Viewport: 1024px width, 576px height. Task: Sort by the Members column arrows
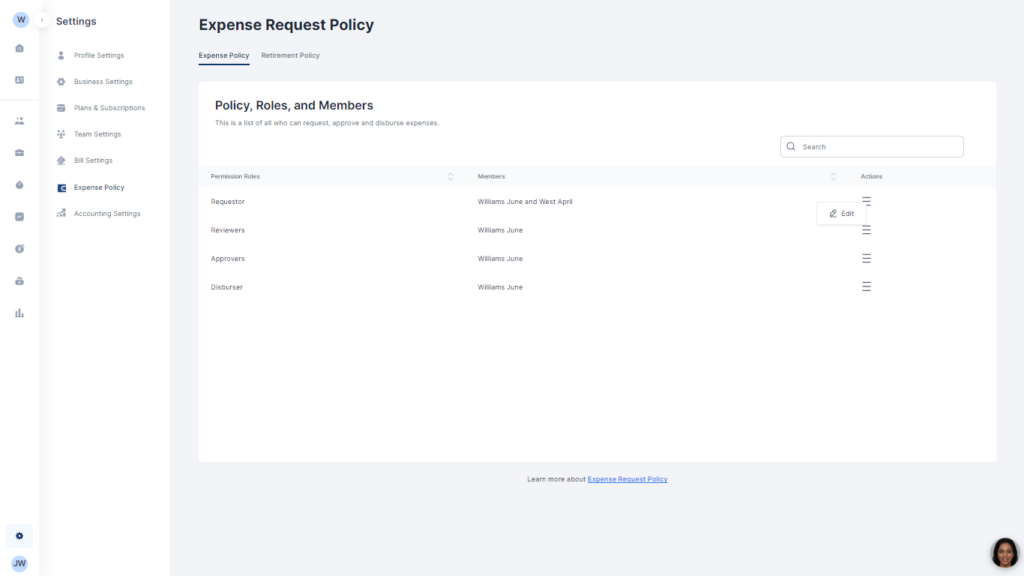(833, 177)
